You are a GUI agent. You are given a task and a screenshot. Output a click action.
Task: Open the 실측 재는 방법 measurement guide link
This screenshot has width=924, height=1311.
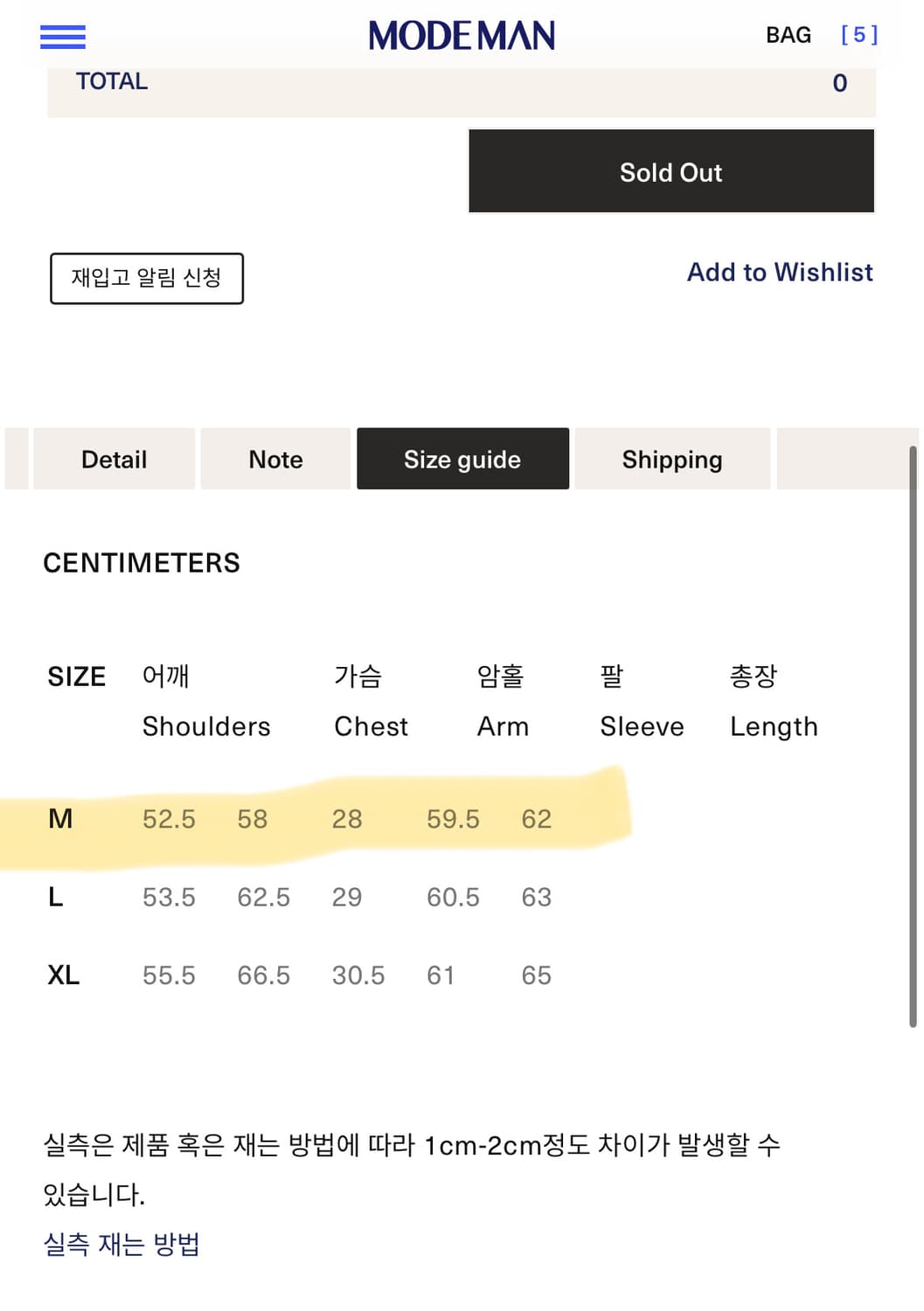122,1245
